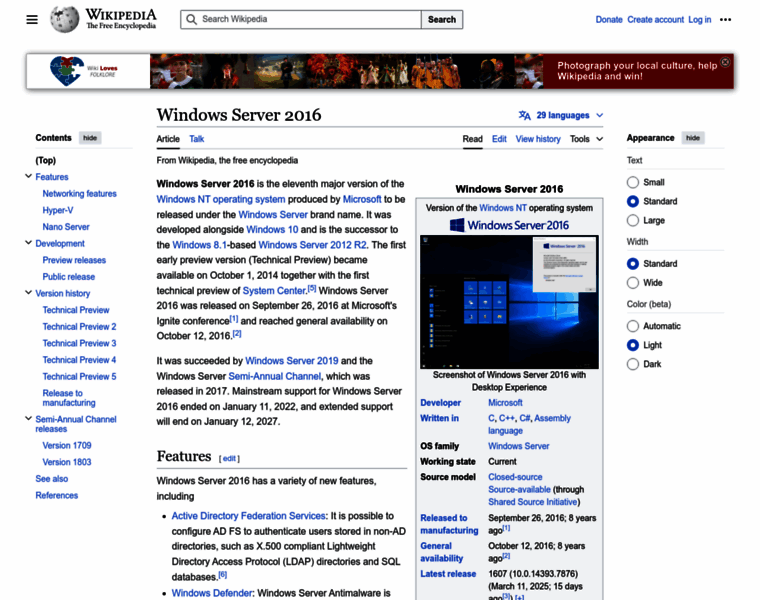Select Large text size
Image resolution: width=760 pixels, height=600 pixels.
[x=633, y=221]
